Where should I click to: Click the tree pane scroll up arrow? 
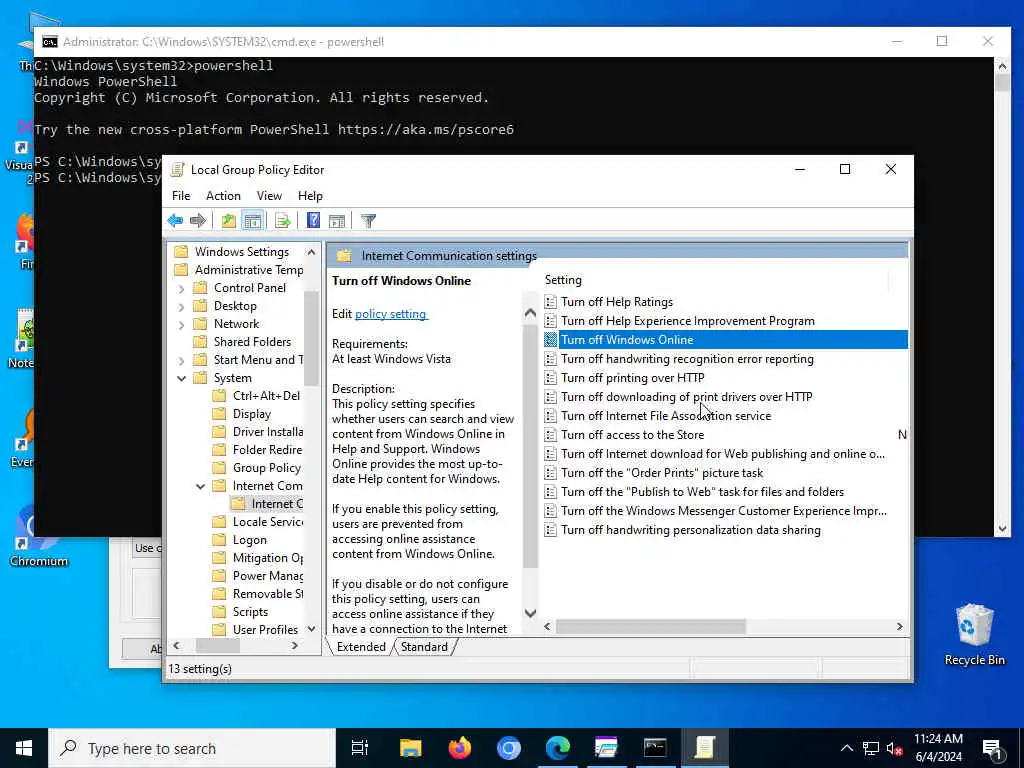tap(312, 252)
